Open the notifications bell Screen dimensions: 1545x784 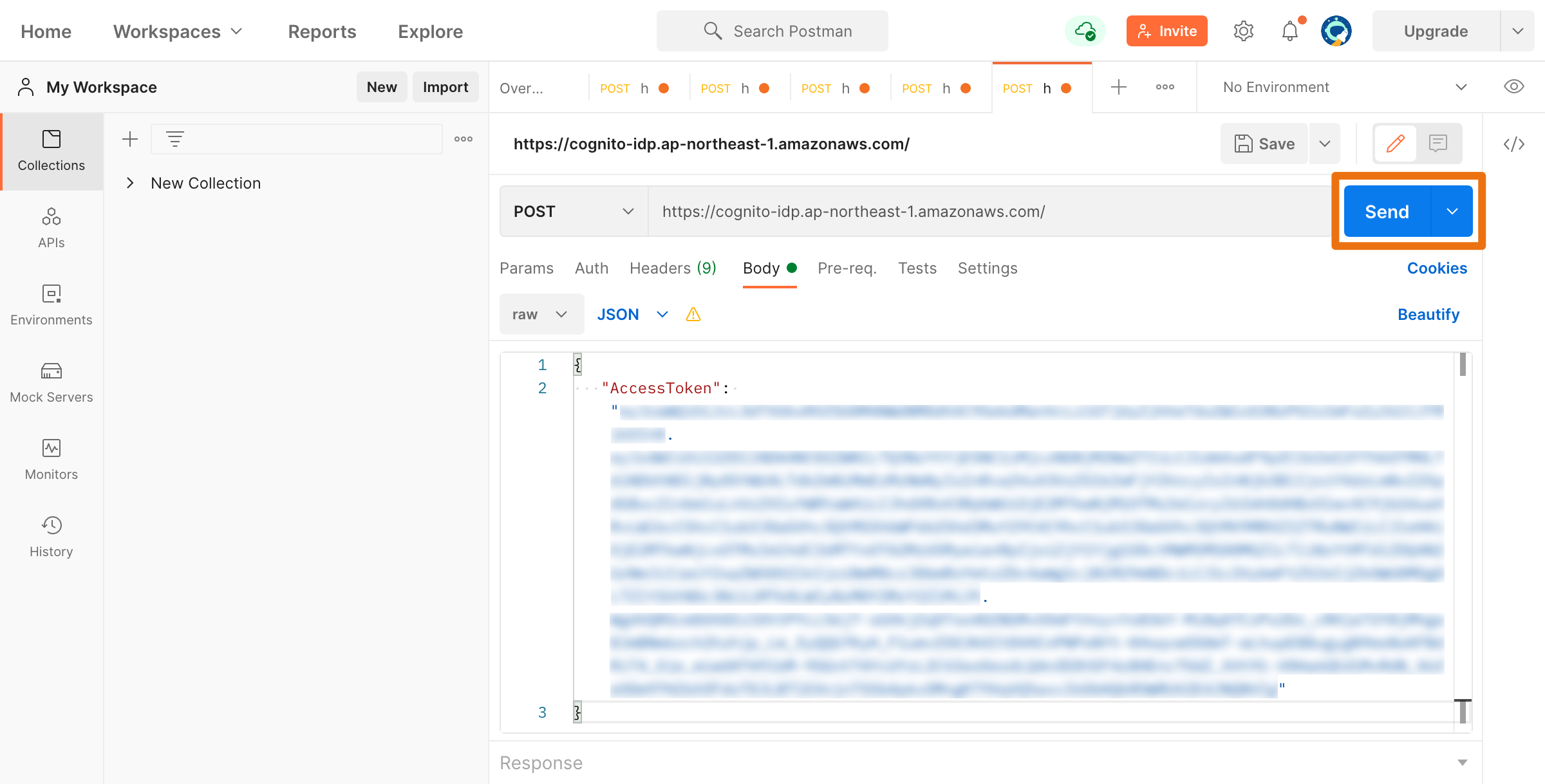coord(1290,31)
